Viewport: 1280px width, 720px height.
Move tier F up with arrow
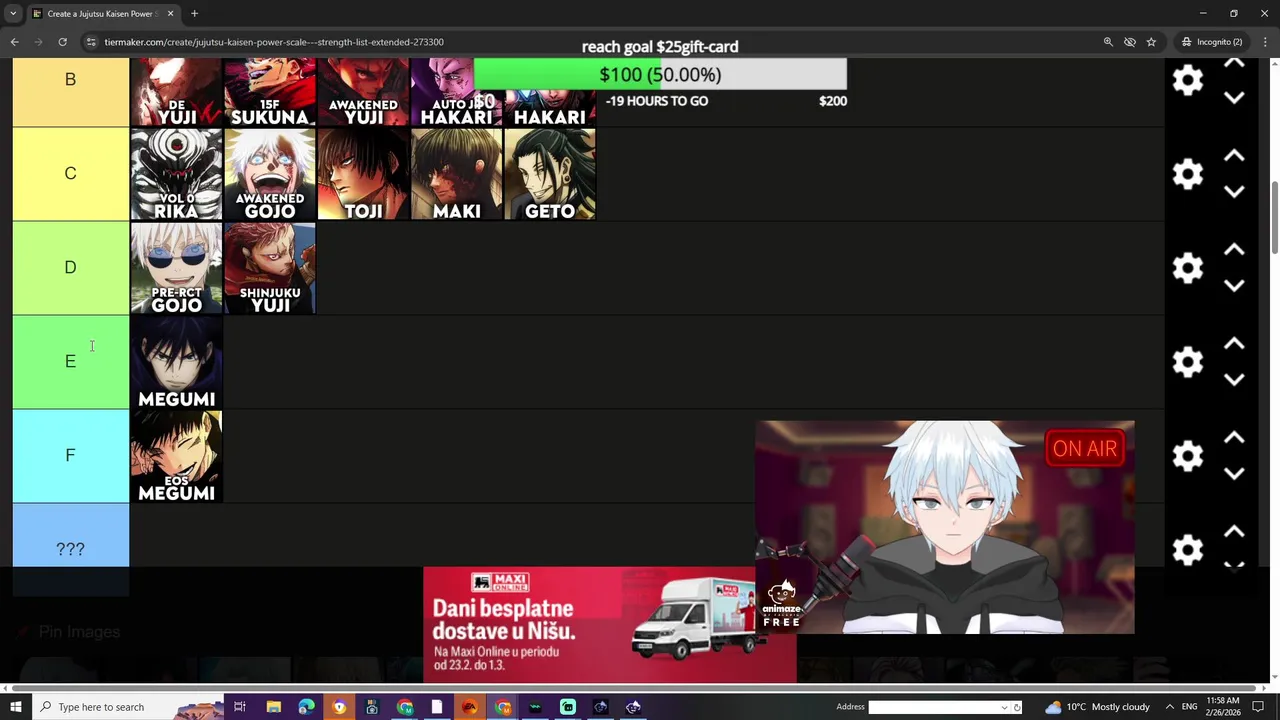click(x=1234, y=438)
